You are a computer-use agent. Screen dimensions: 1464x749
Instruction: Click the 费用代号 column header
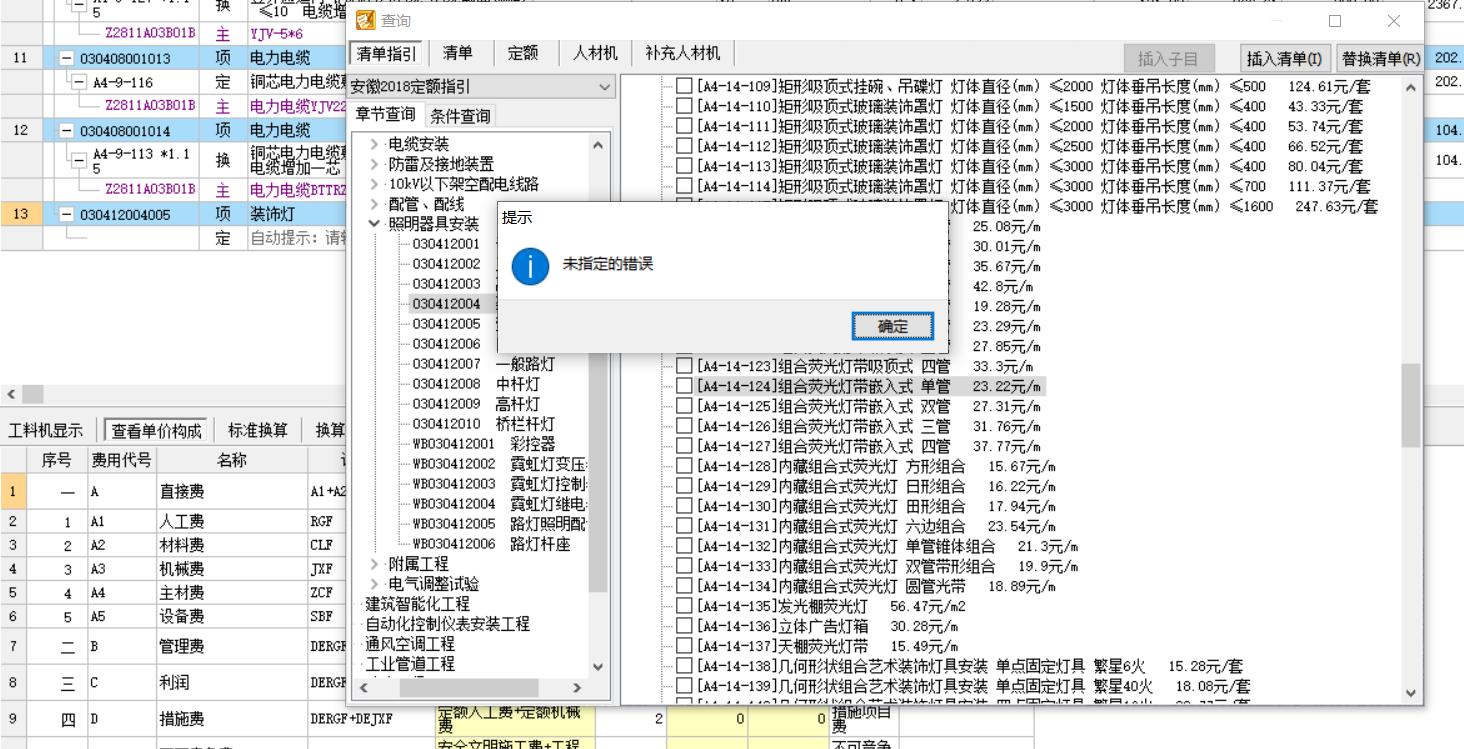[x=122, y=460]
